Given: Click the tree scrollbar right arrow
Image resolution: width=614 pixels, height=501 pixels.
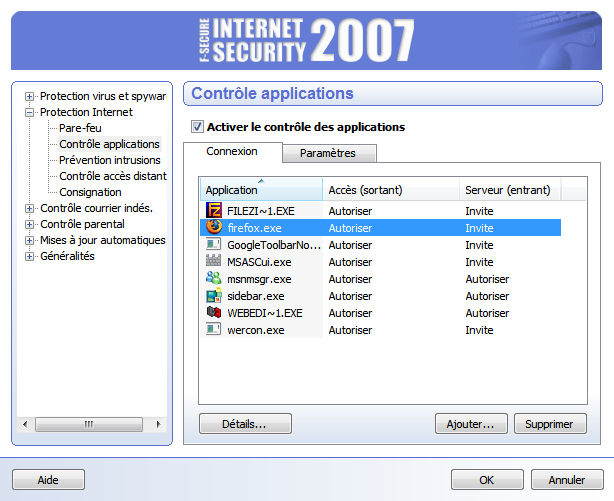Looking at the screenshot, I should 159,424.
